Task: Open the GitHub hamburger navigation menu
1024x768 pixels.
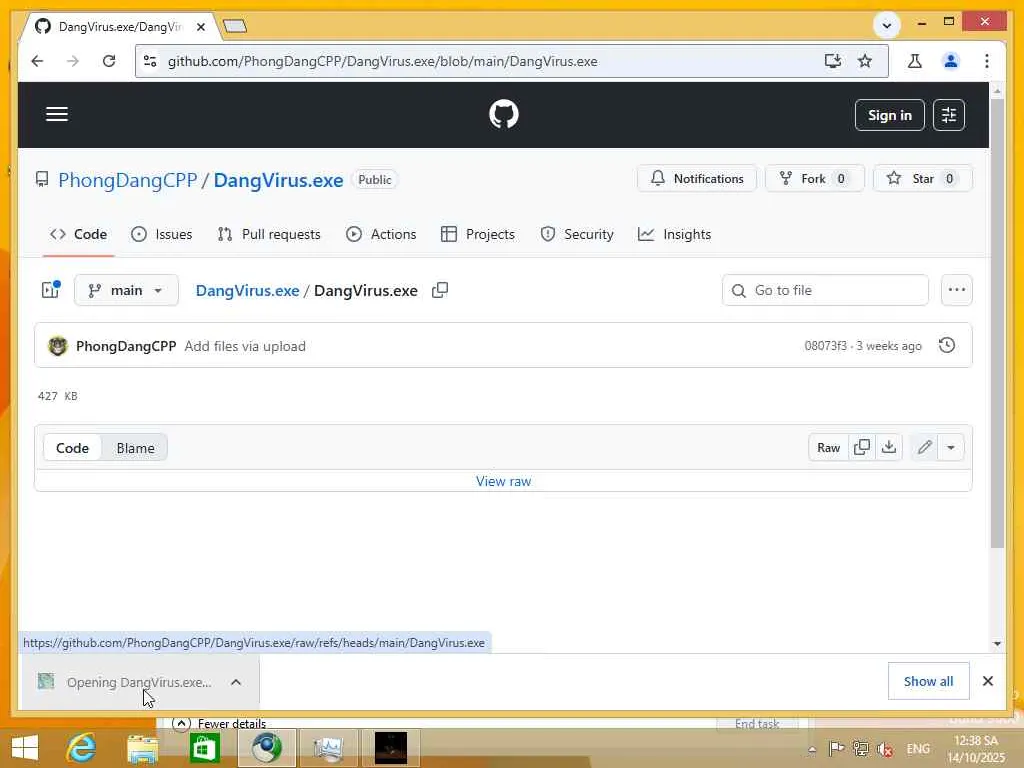Action: [57, 114]
